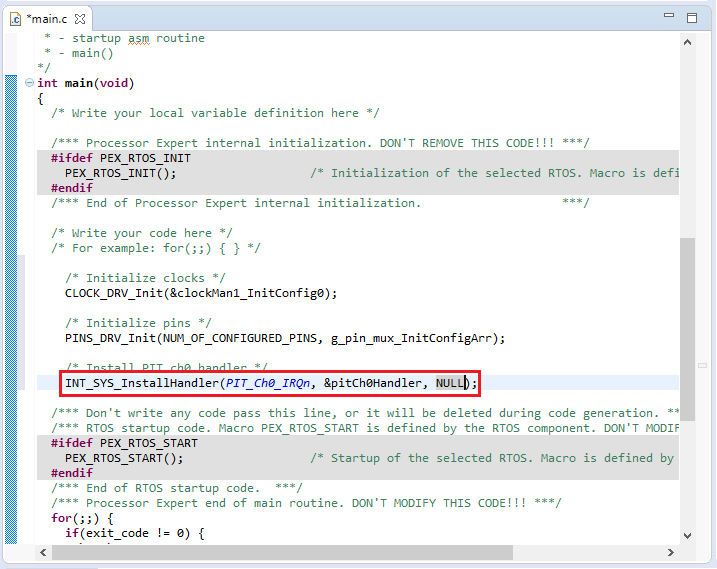Click the 'for(;;) {' loop line
The width and height of the screenshot is (717, 569).
click(x=82, y=518)
